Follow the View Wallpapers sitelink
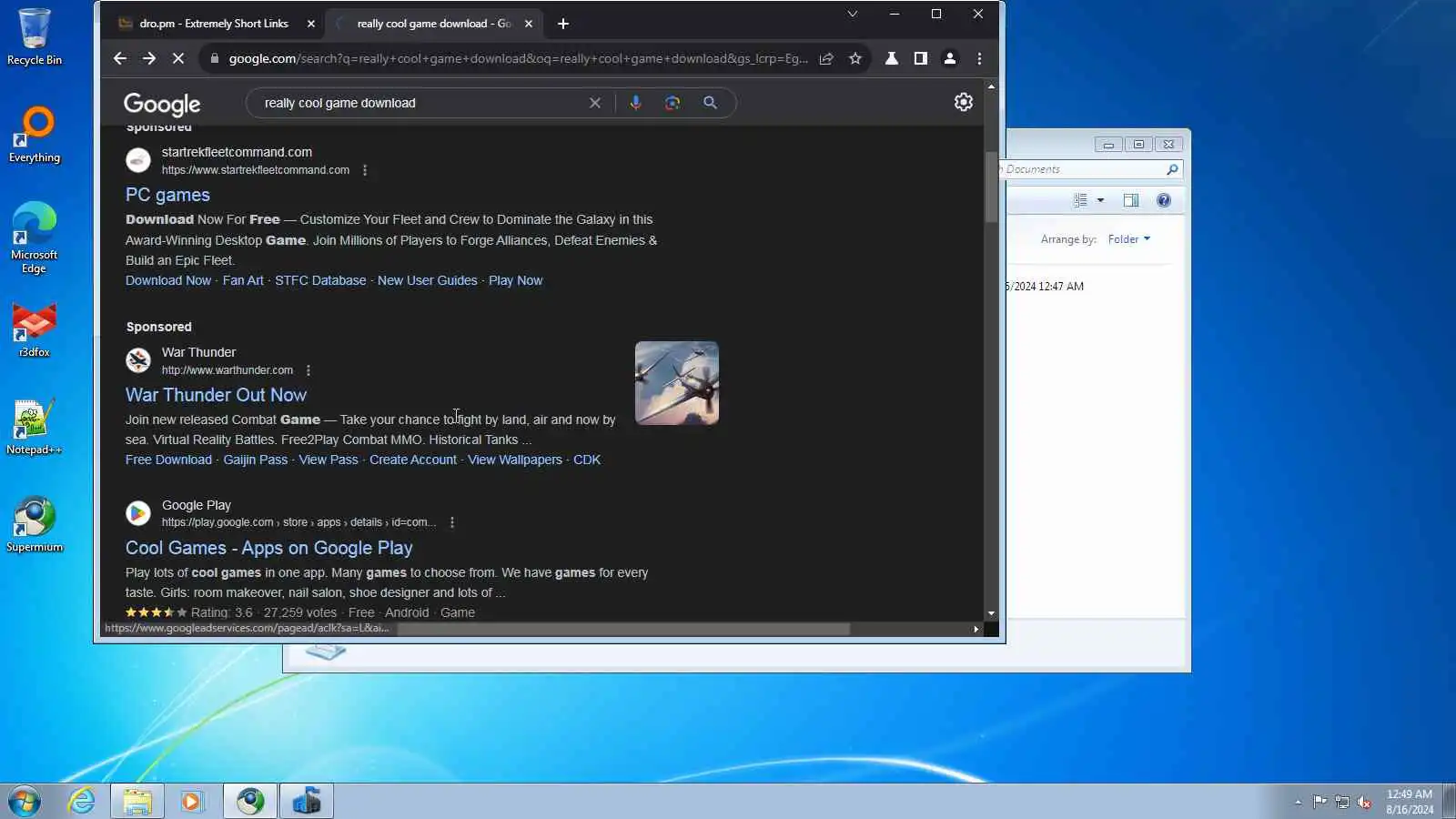The height and width of the screenshot is (819, 1456). pyautogui.click(x=515, y=460)
